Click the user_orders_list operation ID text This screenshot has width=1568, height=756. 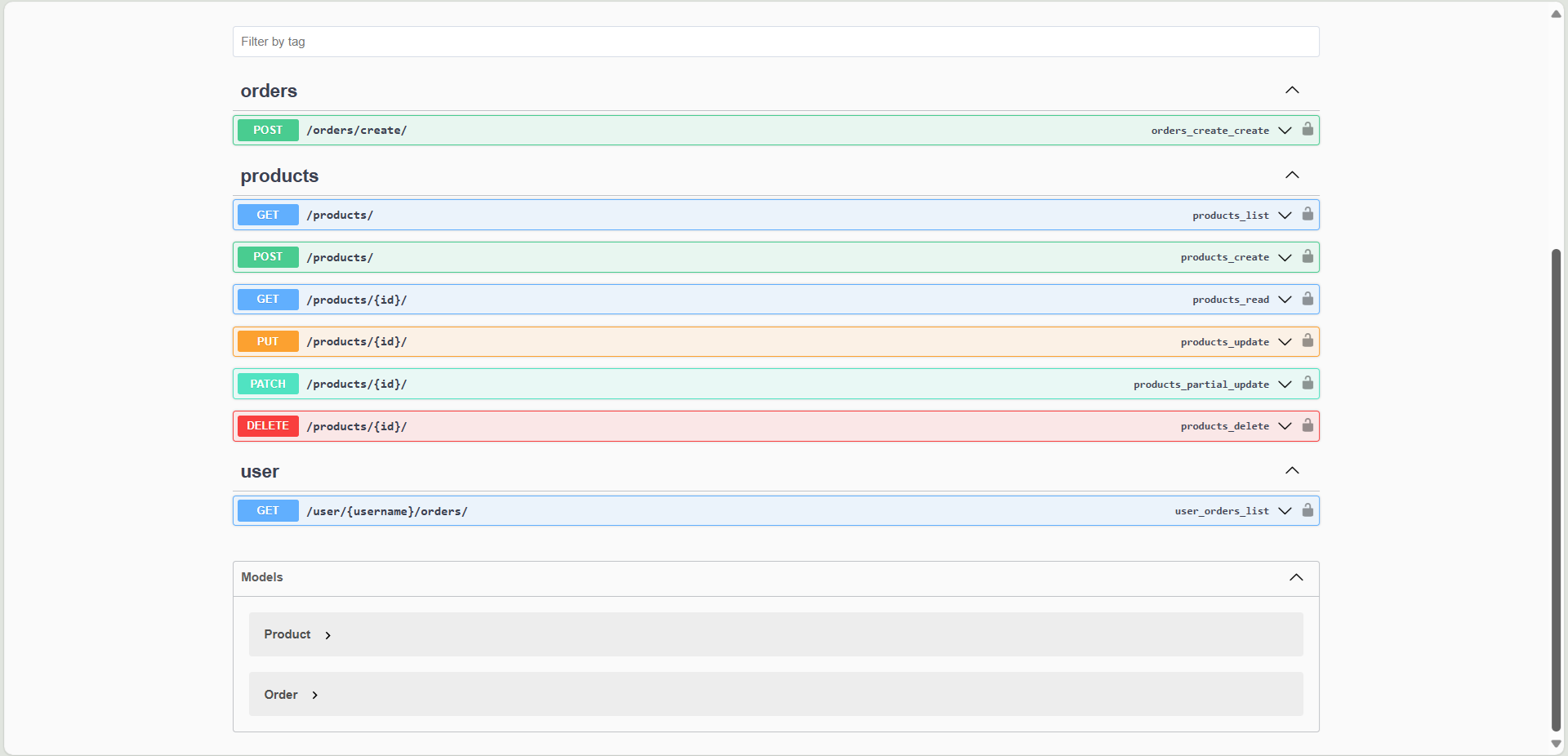tap(1222, 511)
